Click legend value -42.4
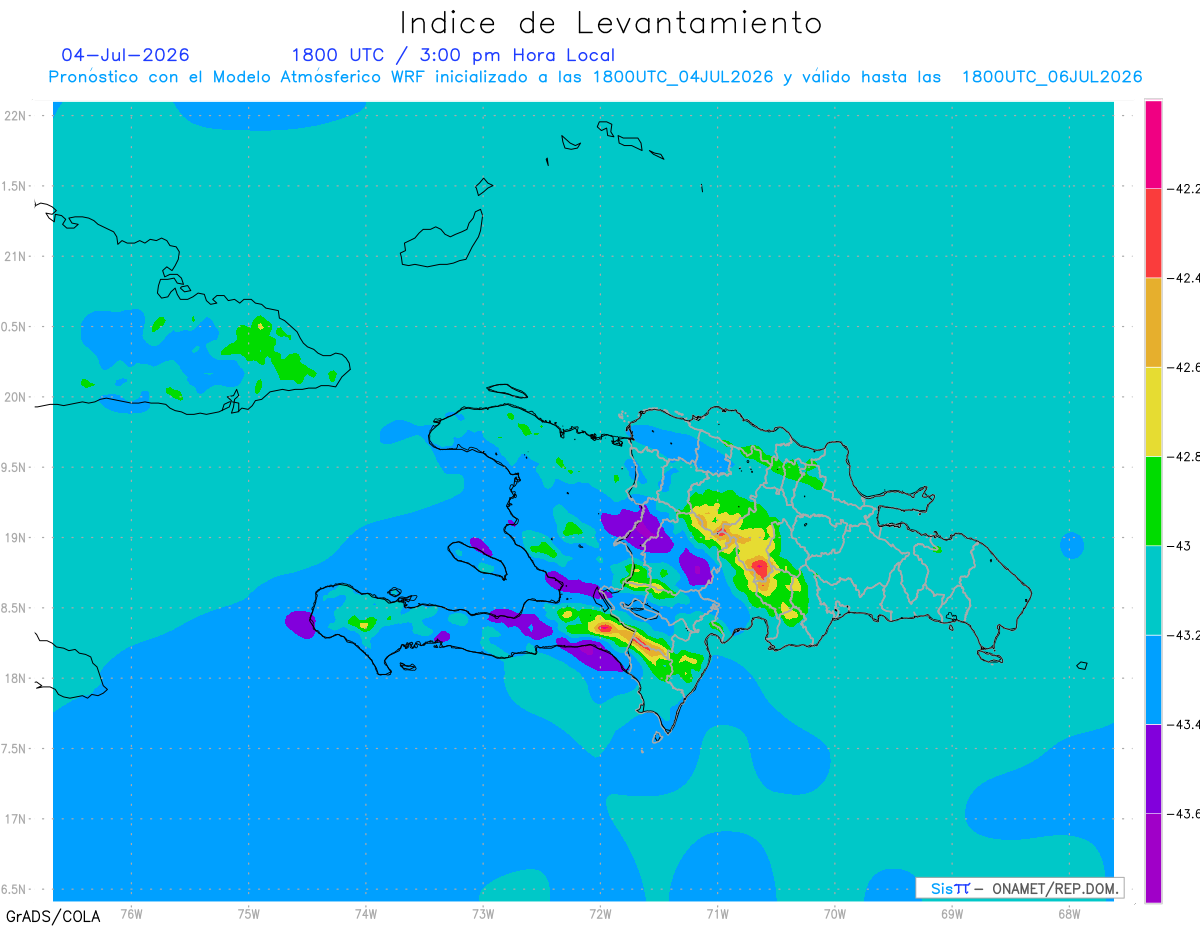This screenshot has width=1200, height=927. tap(1183, 278)
